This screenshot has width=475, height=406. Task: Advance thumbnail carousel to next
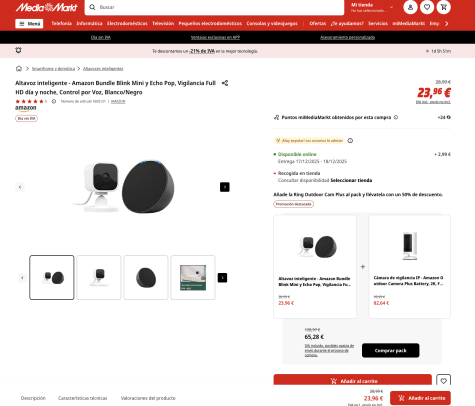[222, 278]
